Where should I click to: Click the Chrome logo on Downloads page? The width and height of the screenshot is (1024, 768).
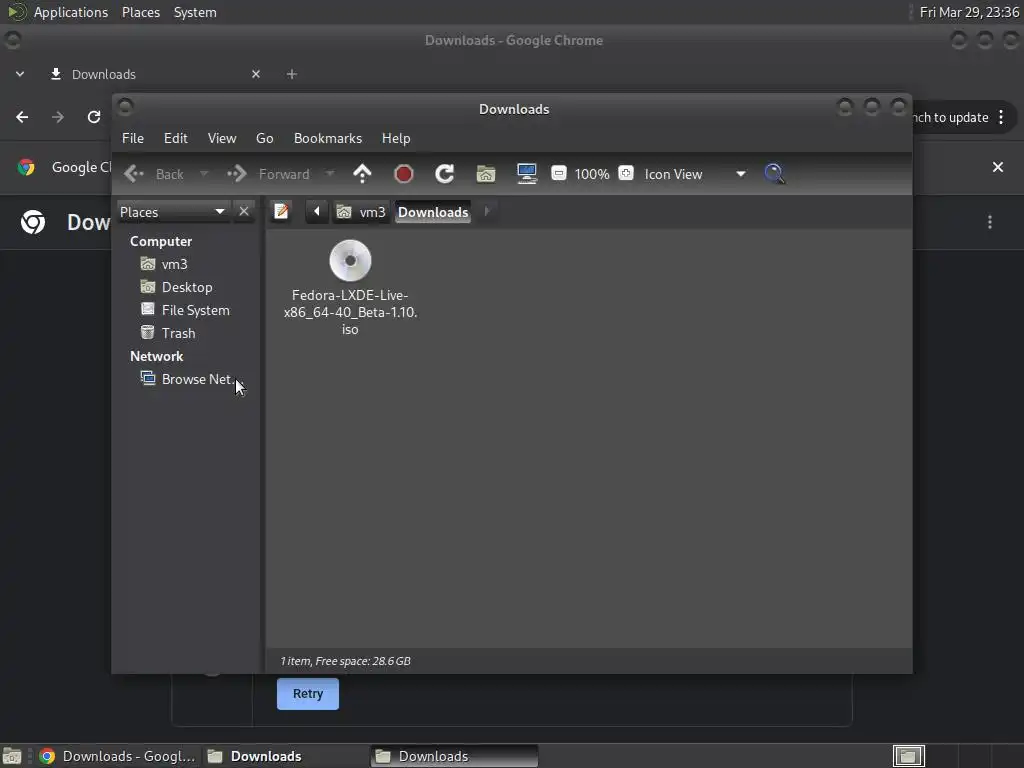pyautogui.click(x=33, y=222)
